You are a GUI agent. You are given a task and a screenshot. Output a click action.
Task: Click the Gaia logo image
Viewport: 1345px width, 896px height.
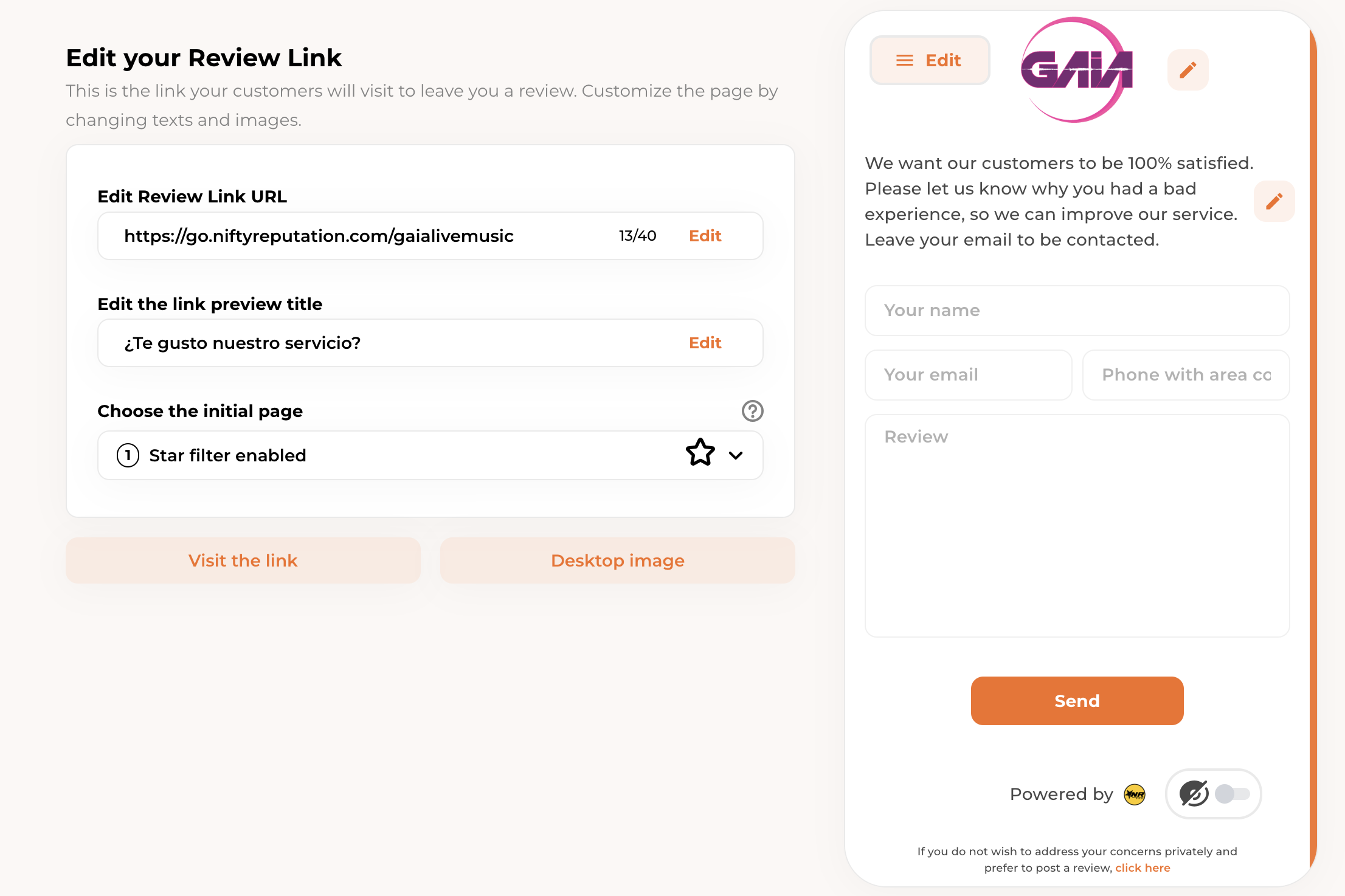click(x=1076, y=70)
